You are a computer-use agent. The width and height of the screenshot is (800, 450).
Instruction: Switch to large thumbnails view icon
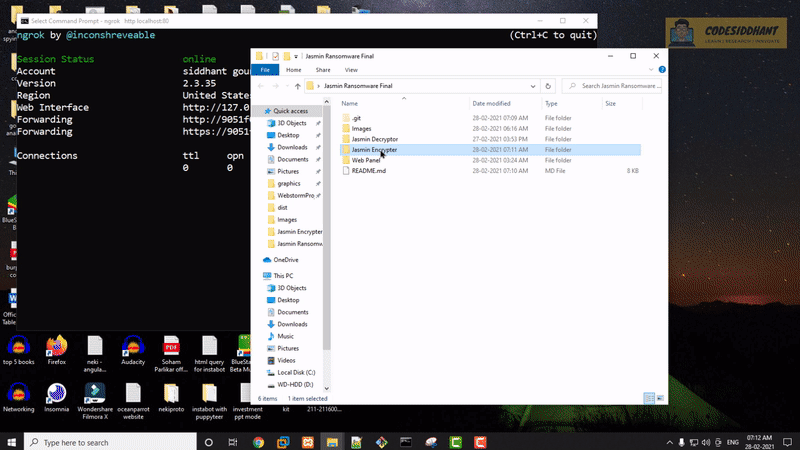coord(660,398)
